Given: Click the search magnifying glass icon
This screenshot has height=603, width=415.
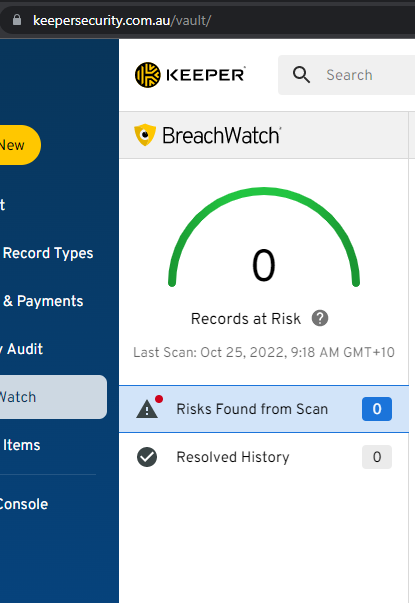Looking at the screenshot, I should click(301, 75).
